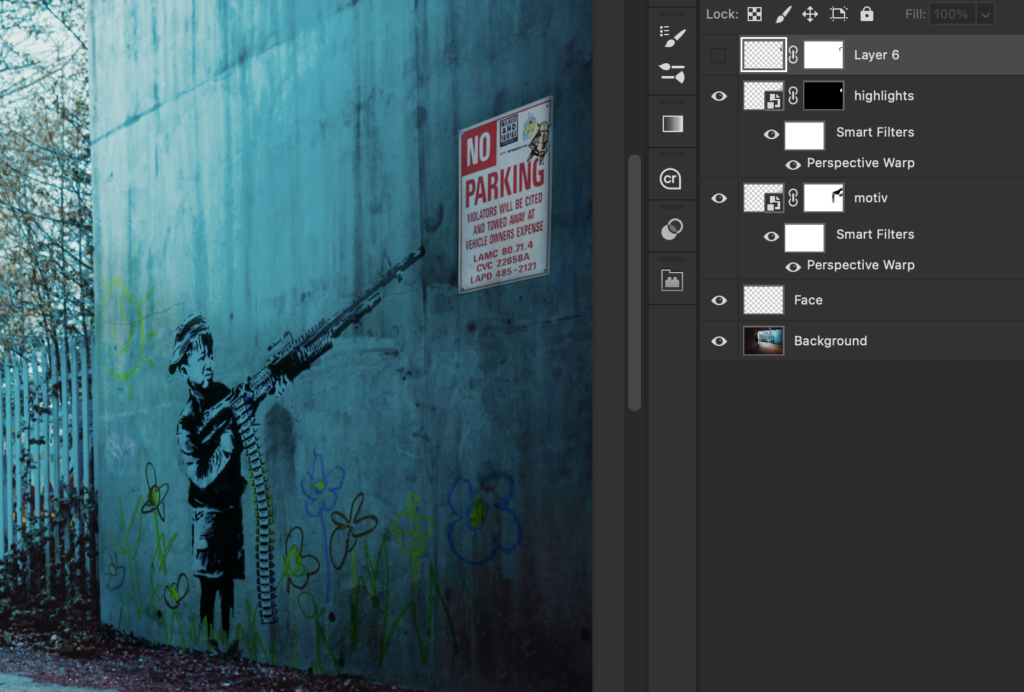
Task: Hide the motiv layer
Action: tap(719, 198)
